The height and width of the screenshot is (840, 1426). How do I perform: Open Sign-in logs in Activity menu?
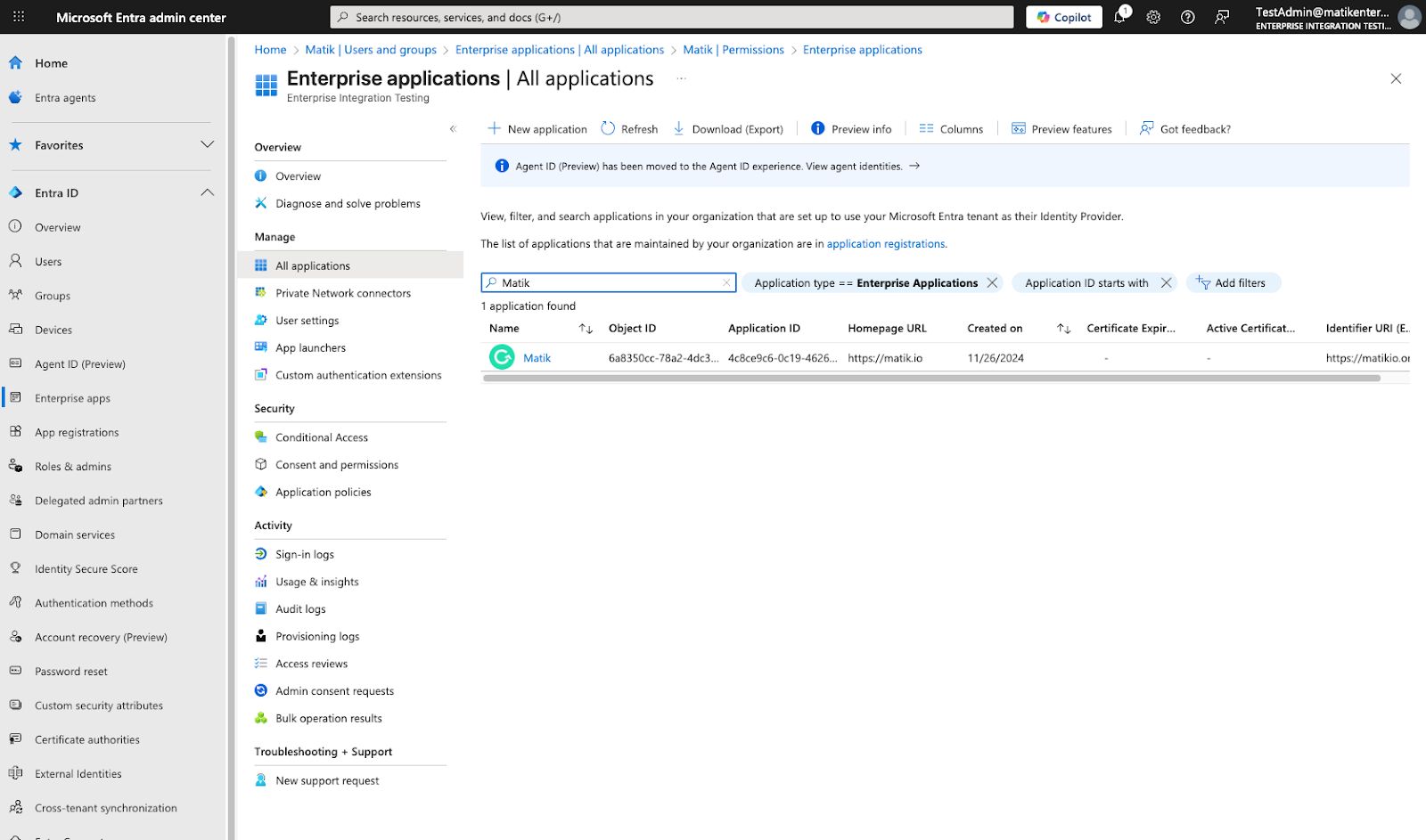tap(305, 554)
